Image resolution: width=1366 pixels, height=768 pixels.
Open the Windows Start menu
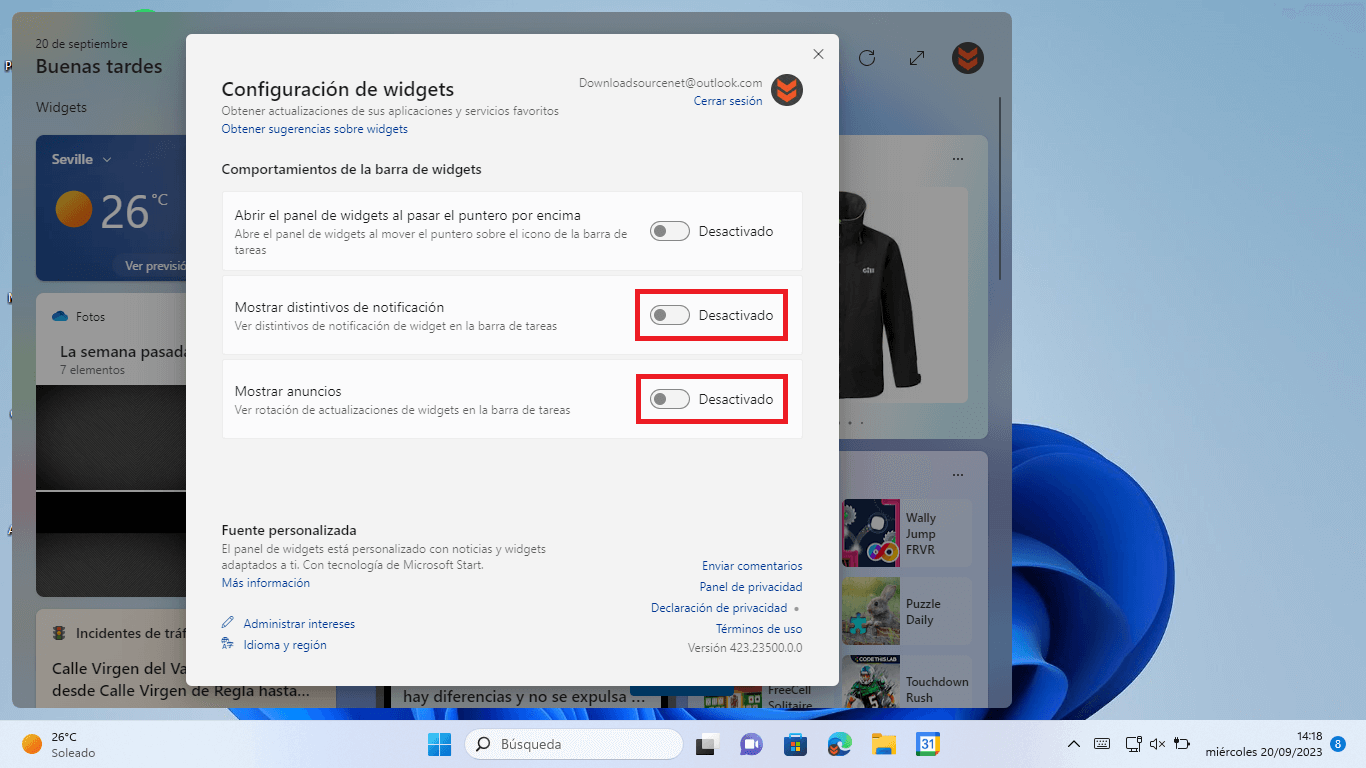(439, 744)
